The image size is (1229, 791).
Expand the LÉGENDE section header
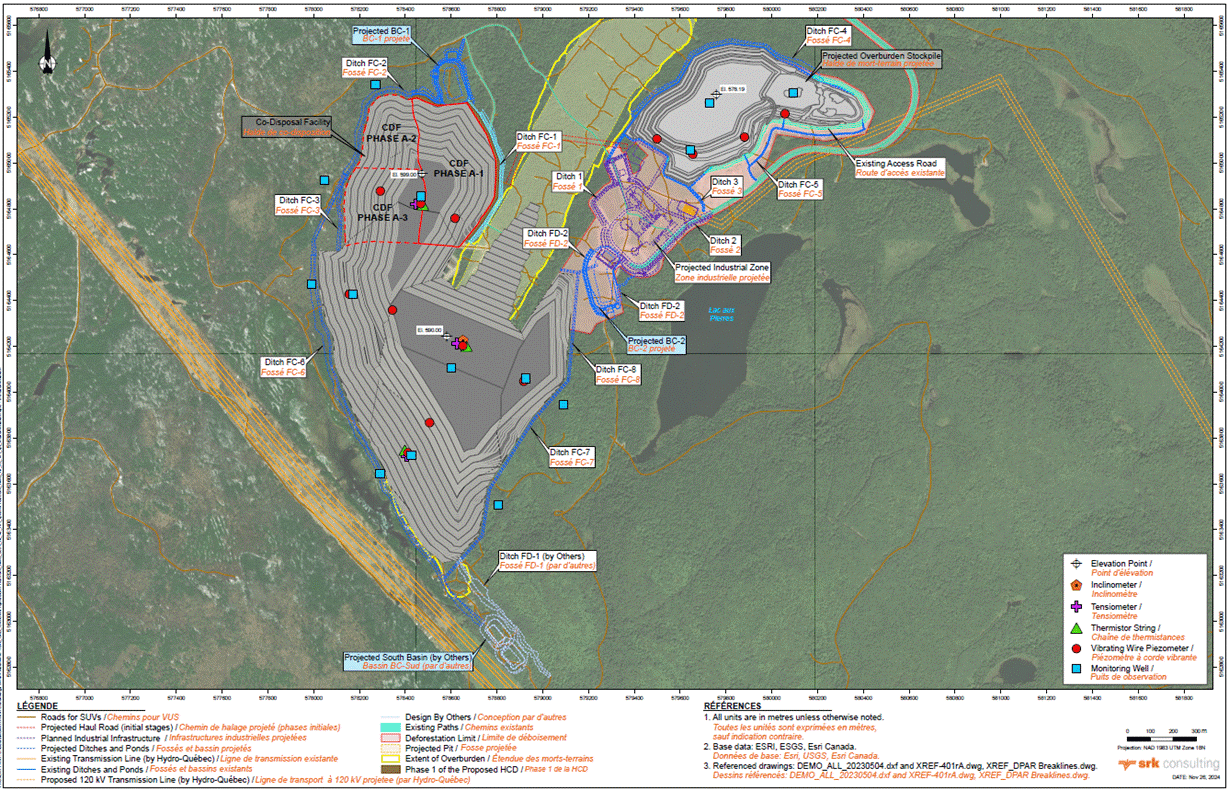coord(36,707)
